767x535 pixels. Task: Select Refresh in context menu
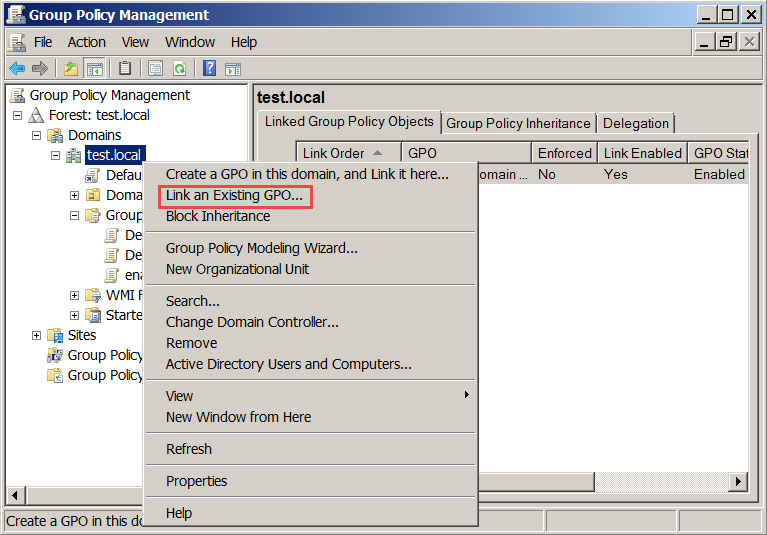point(311,449)
